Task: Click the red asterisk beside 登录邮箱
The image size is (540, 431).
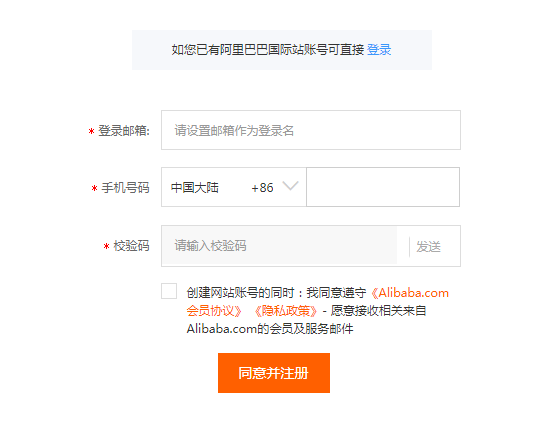Action: point(91,131)
